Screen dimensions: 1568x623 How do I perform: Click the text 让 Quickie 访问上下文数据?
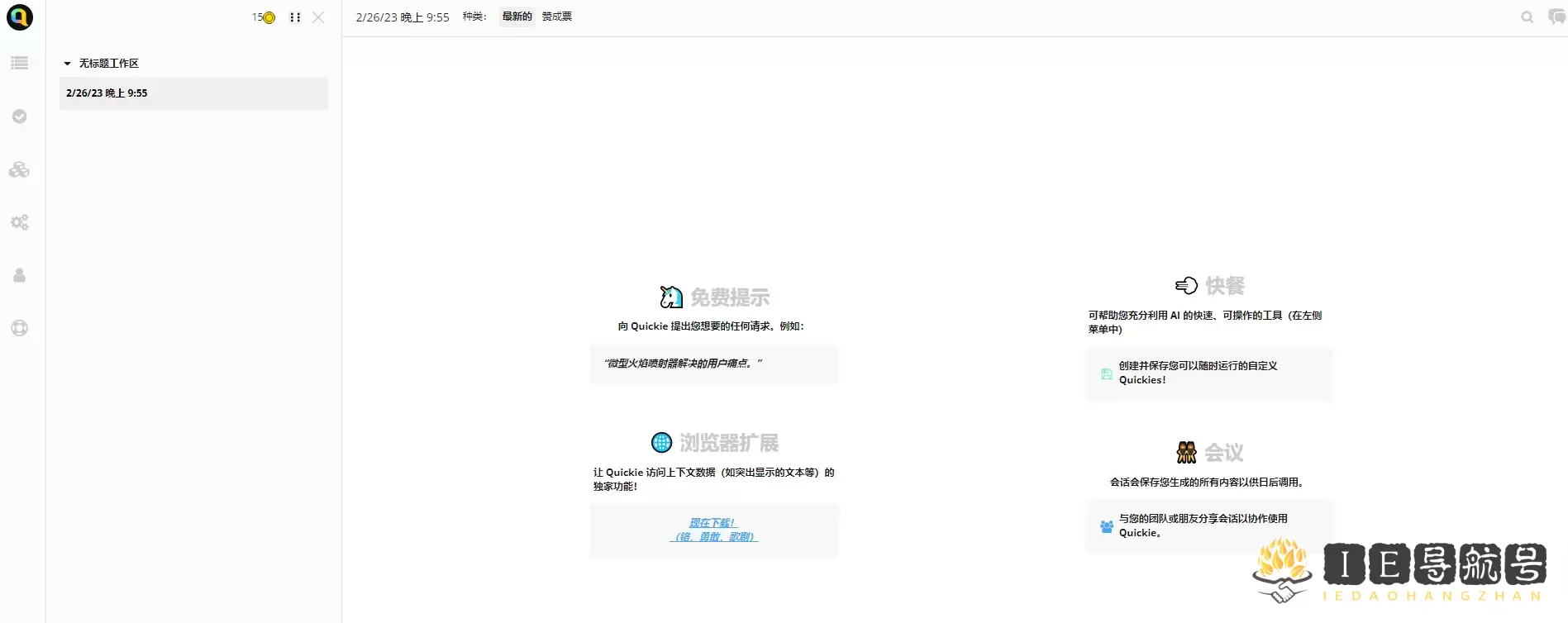coord(714,479)
